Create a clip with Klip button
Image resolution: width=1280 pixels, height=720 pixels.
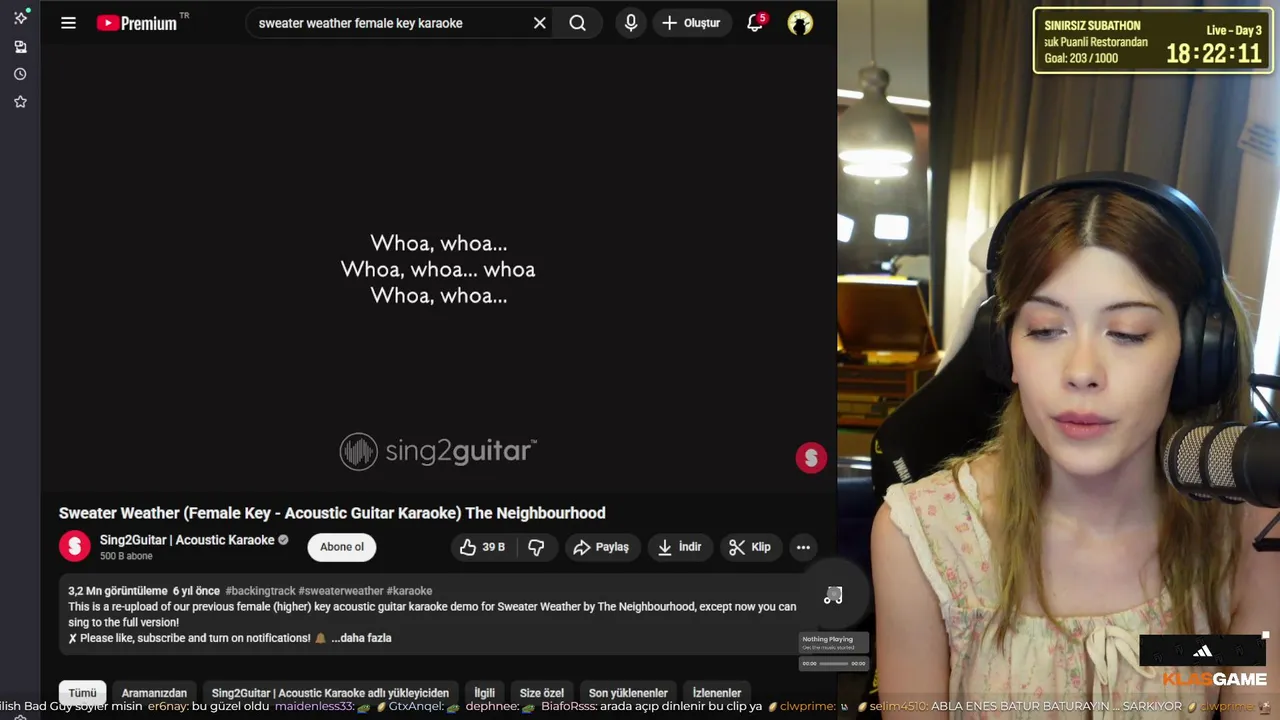point(750,547)
